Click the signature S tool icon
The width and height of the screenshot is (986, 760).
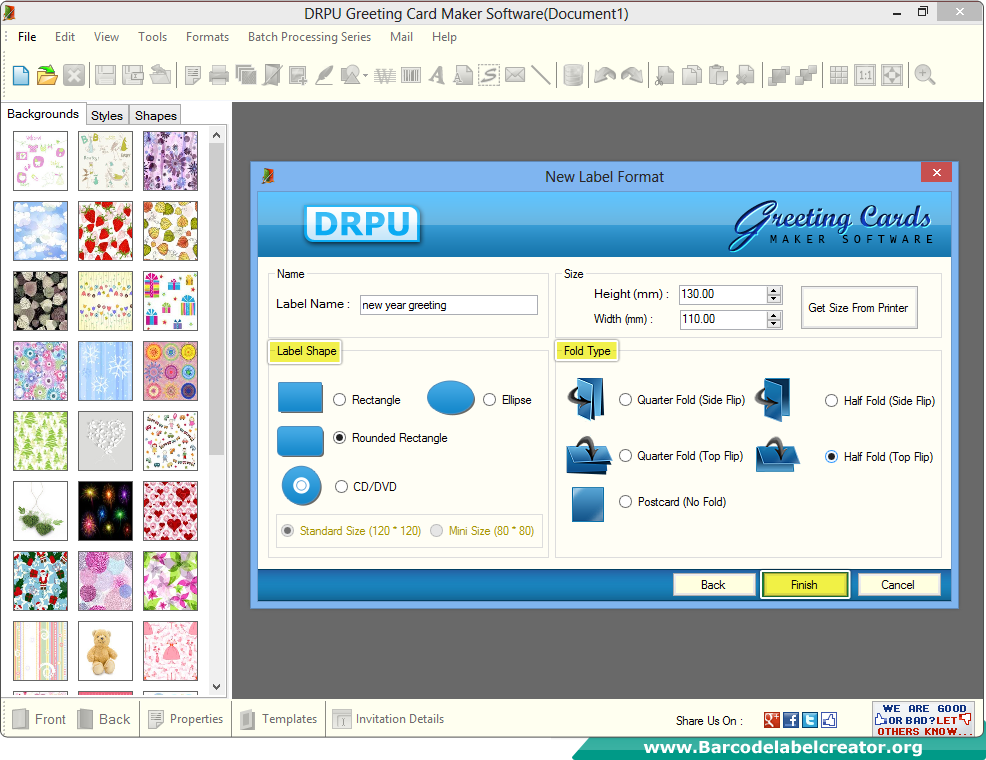tap(489, 75)
